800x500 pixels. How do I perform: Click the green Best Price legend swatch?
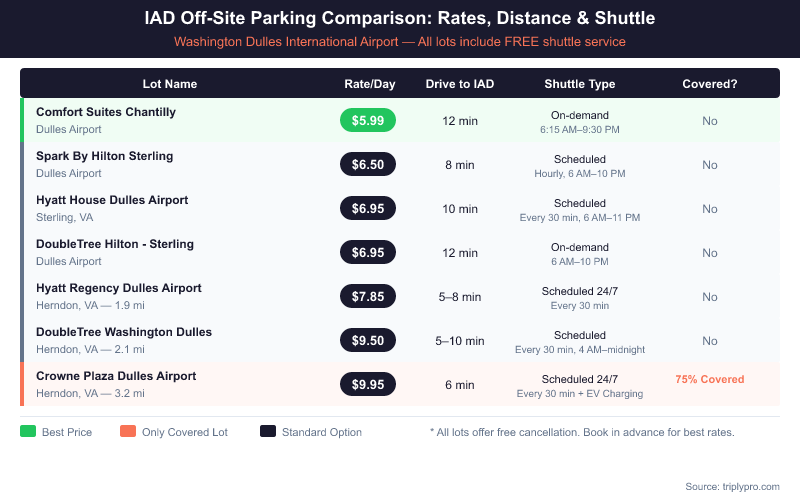pos(27,432)
